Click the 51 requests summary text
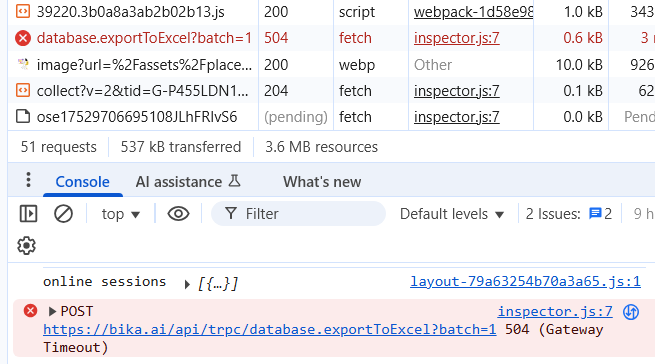The height and width of the screenshot is (364, 655). pyautogui.click(x=58, y=147)
